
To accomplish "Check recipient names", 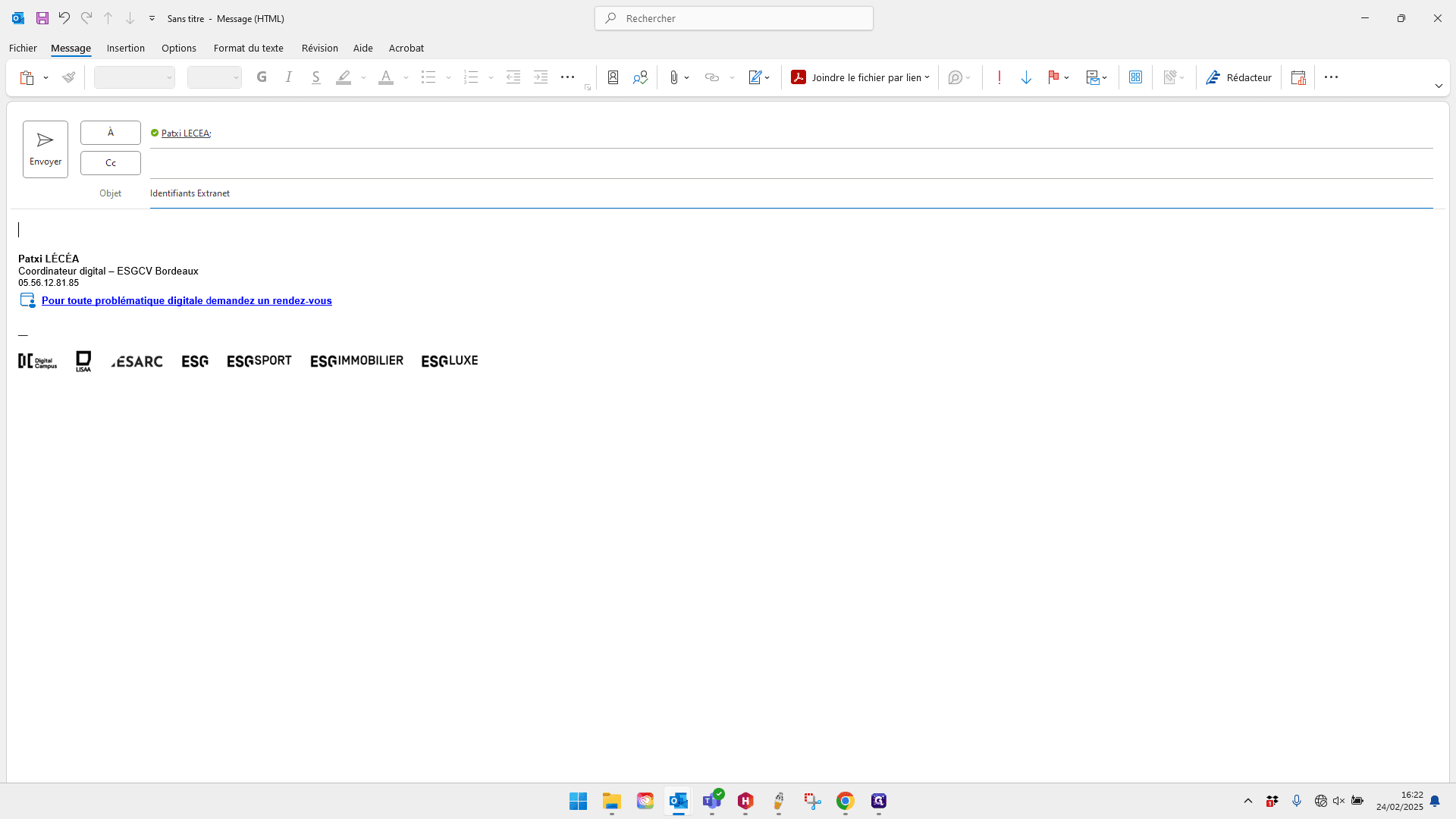I will pyautogui.click(x=641, y=77).
